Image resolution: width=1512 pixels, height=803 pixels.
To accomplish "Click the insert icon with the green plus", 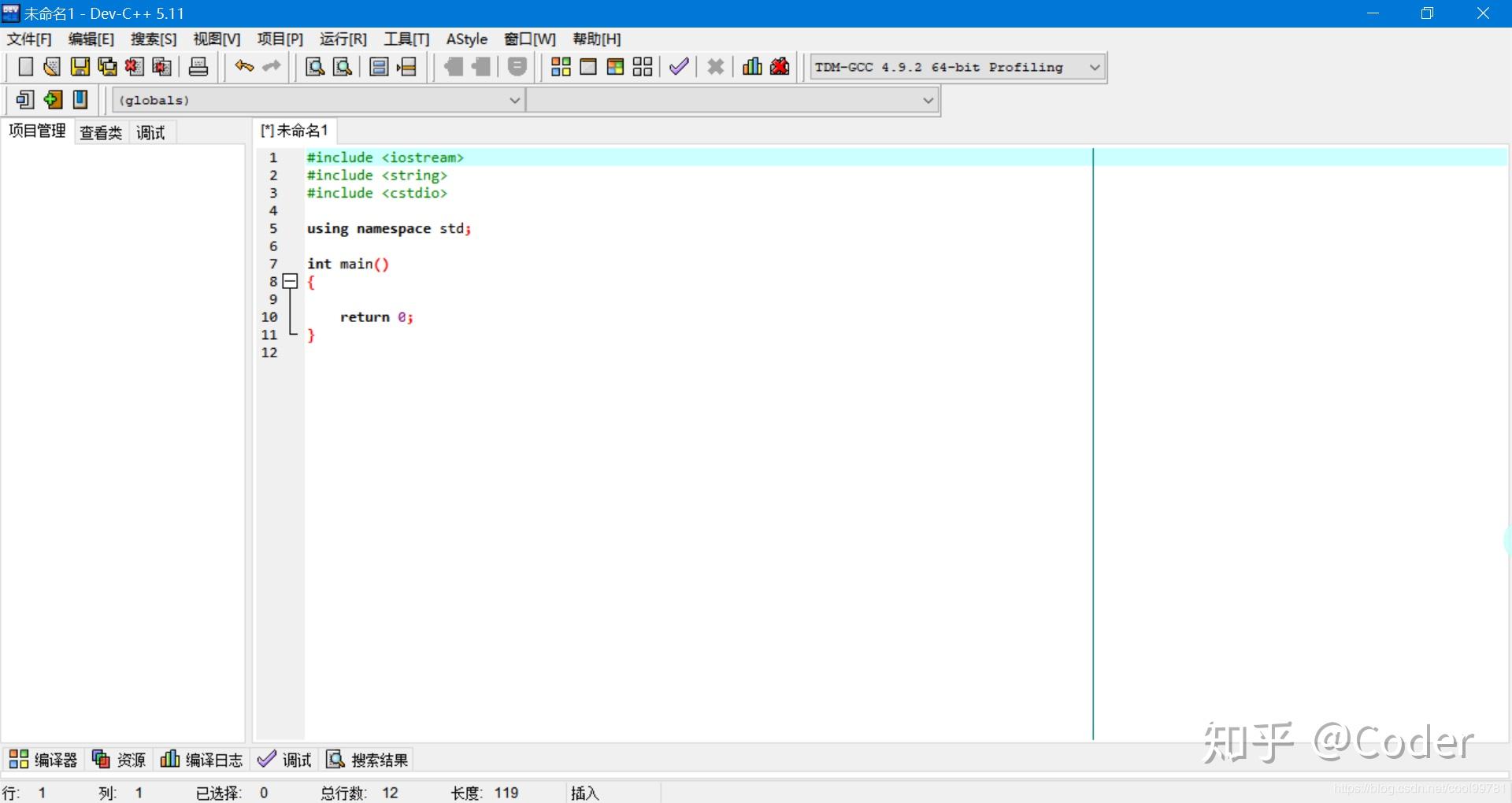I will tap(53, 100).
